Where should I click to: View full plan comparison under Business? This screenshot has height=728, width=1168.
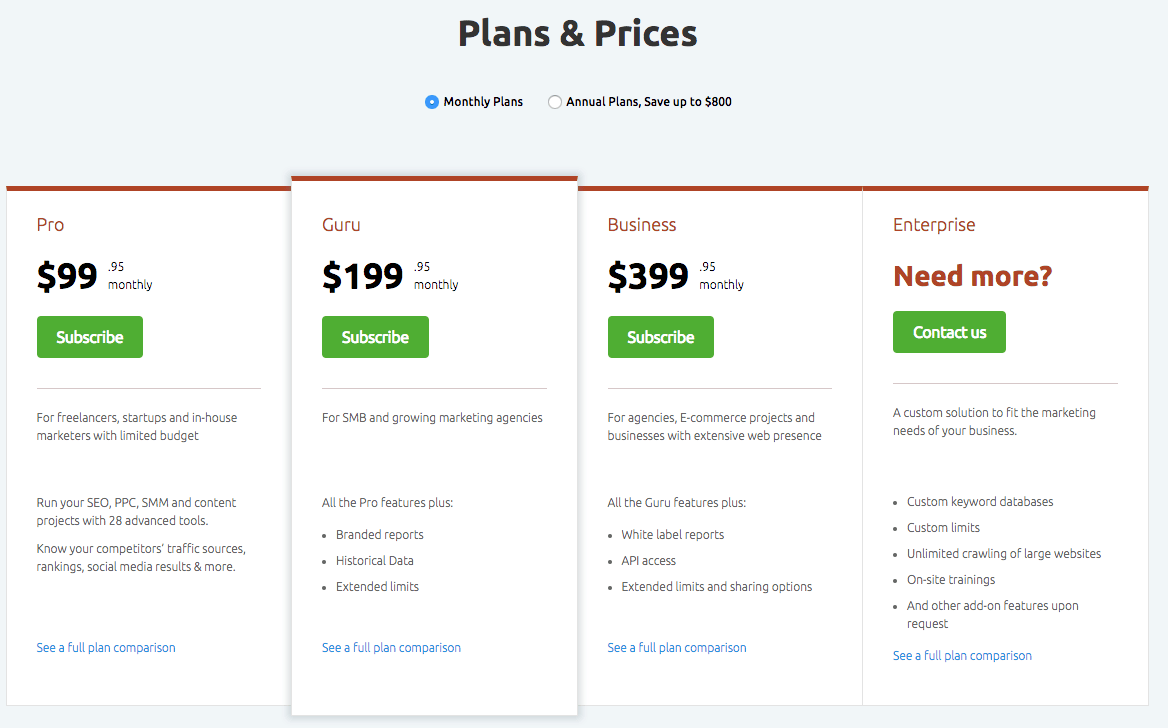point(677,648)
